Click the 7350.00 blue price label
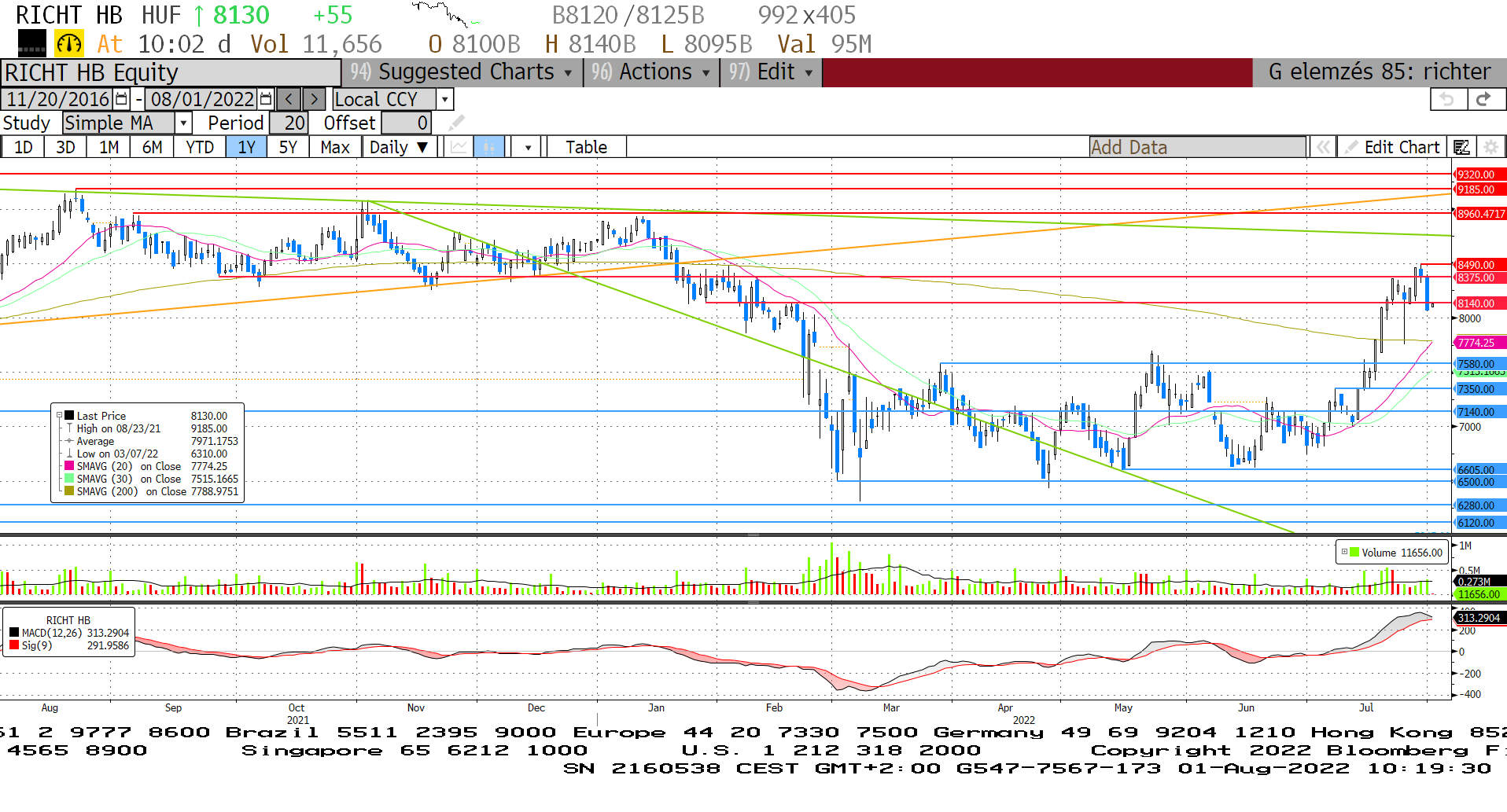This screenshot has height=812, width=1507. [1479, 389]
